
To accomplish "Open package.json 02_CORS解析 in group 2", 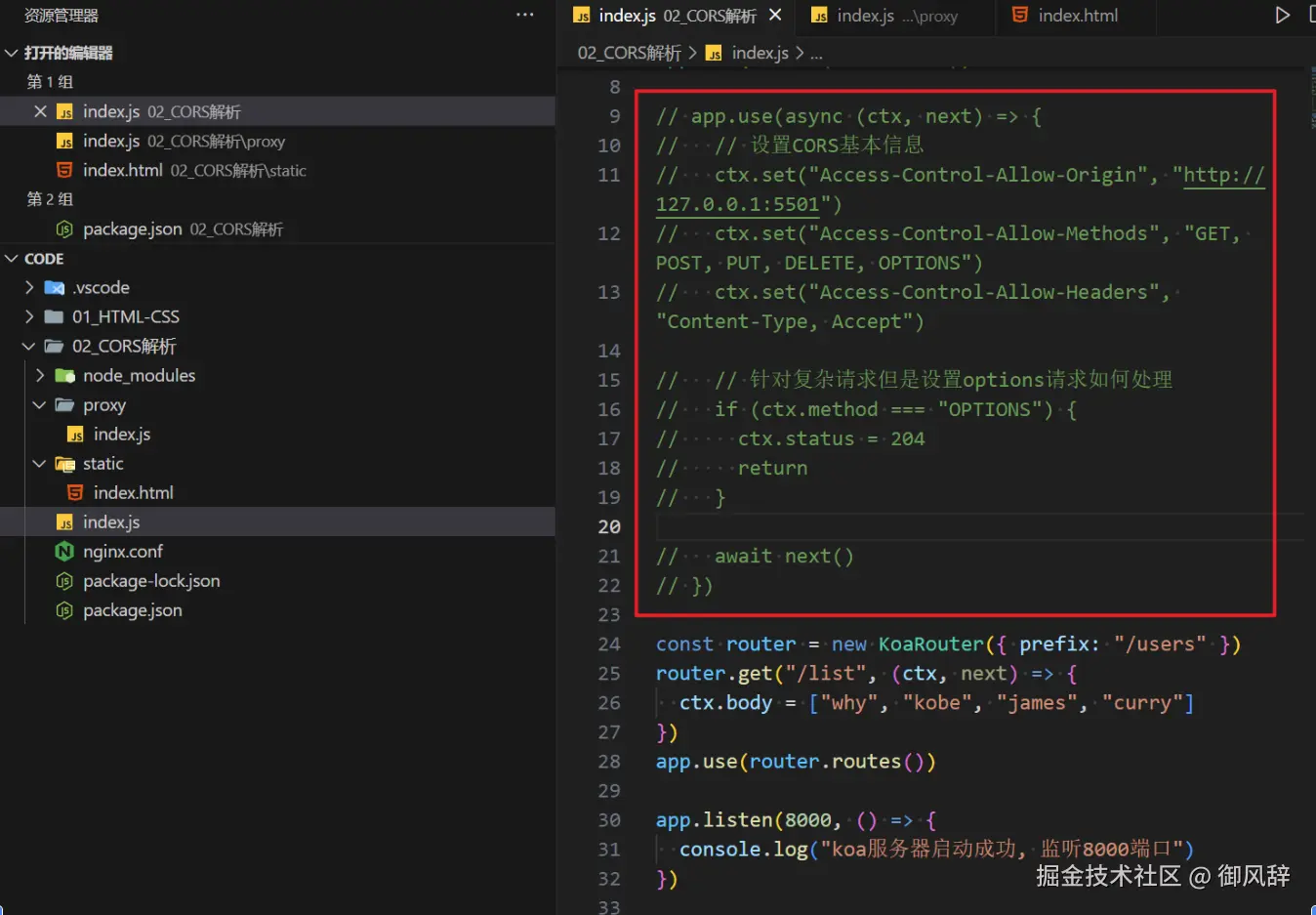I will point(277,229).
